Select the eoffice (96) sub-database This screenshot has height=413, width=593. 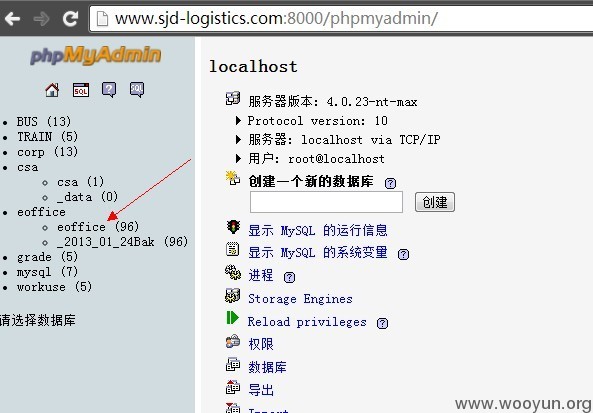pos(98,227)
